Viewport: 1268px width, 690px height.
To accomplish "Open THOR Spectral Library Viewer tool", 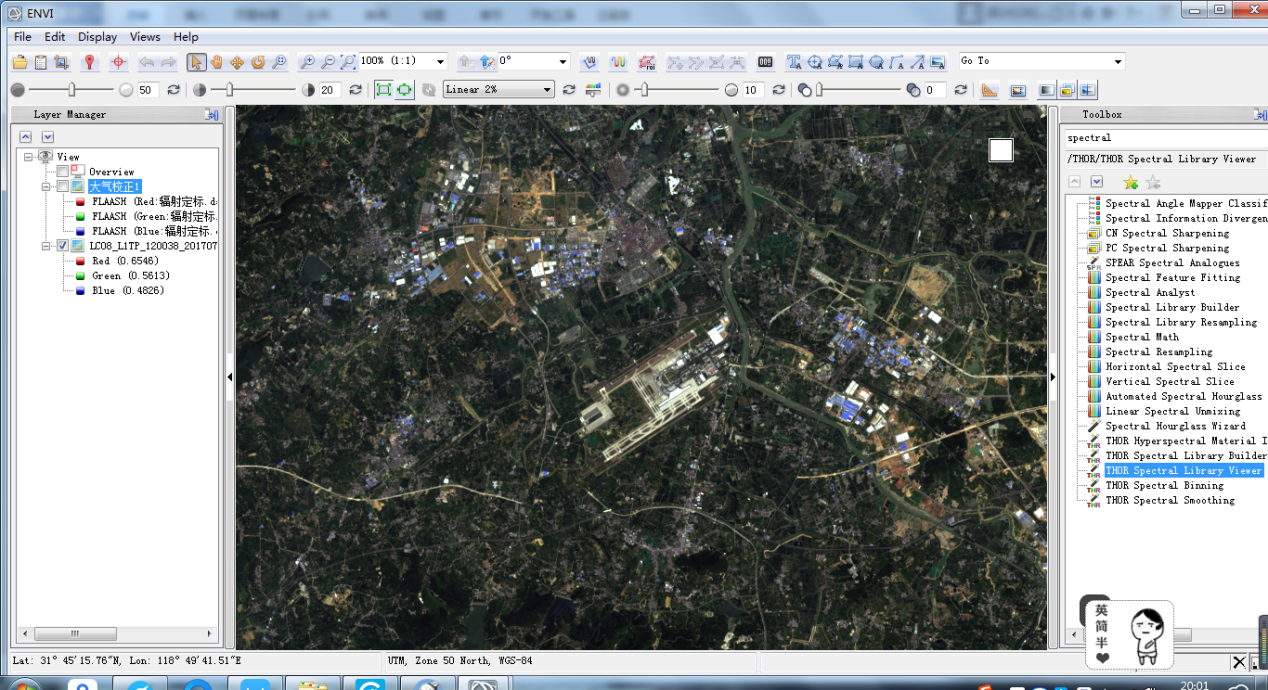I will coord(1183,471).
